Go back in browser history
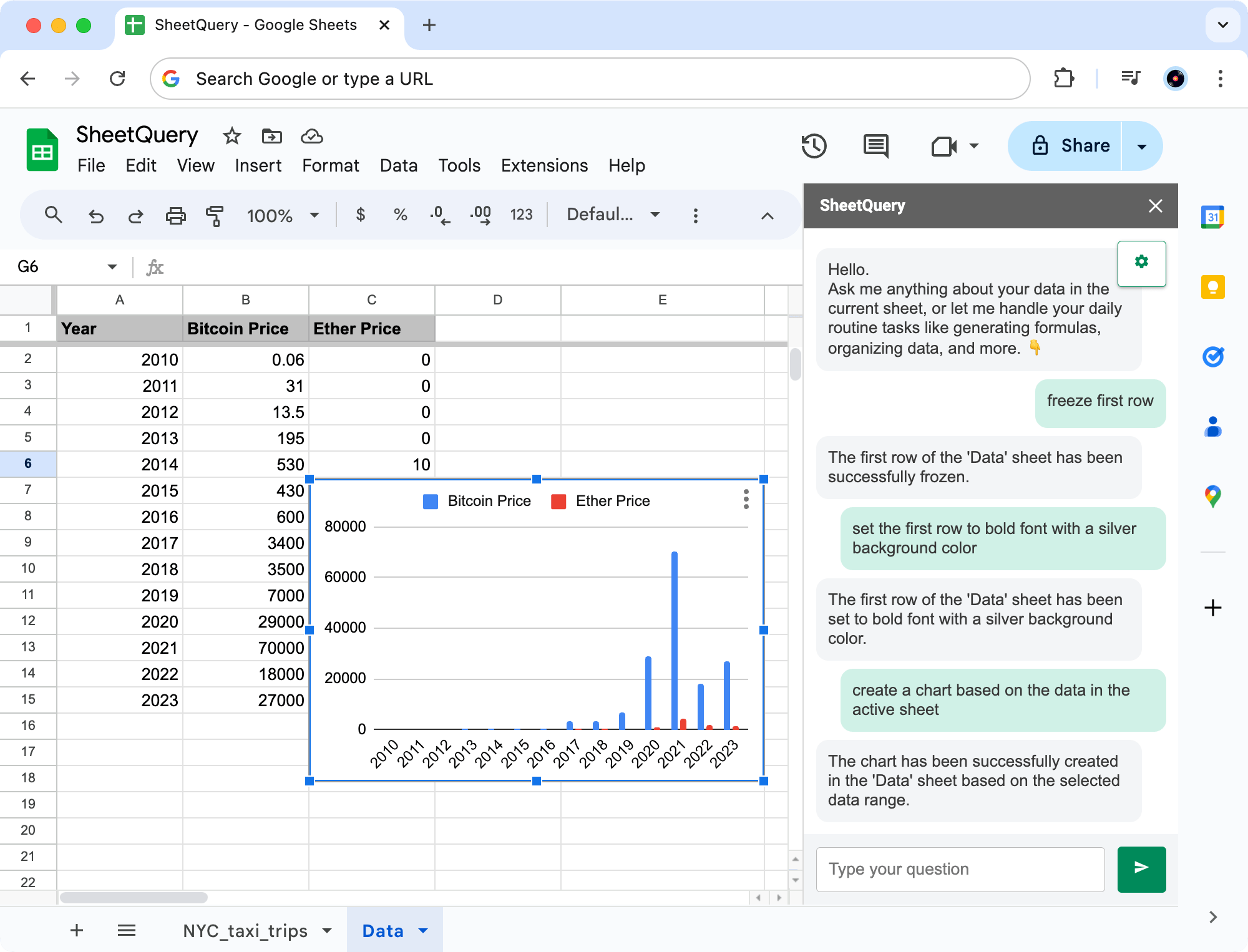This screenshot has width=1248, height=952. click(x=27, y=79)
